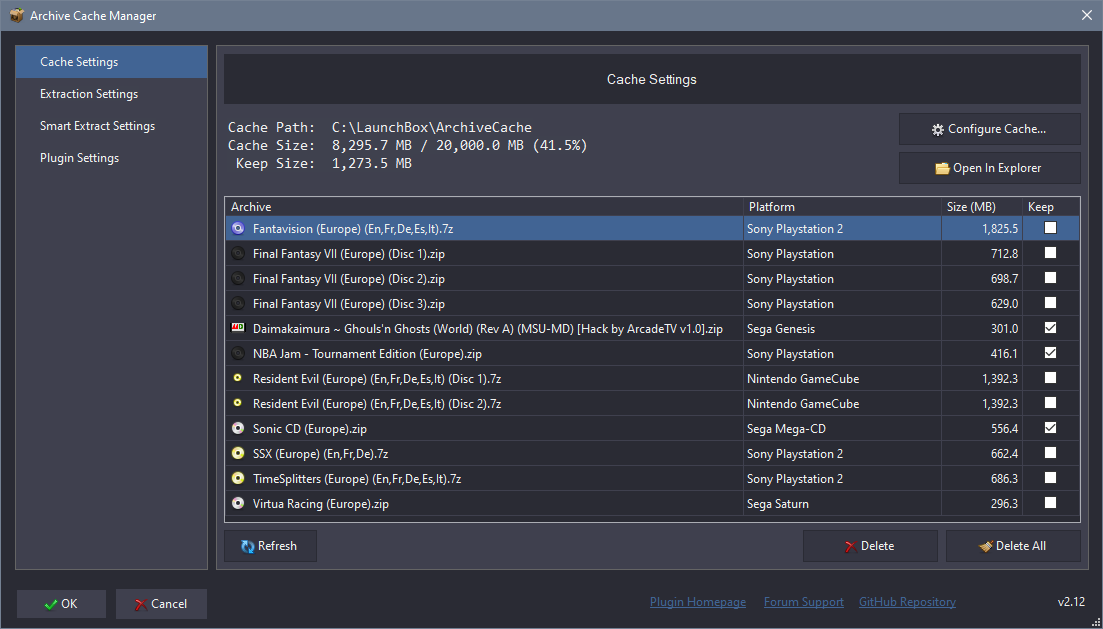Click the Delete button

[870, 546]
